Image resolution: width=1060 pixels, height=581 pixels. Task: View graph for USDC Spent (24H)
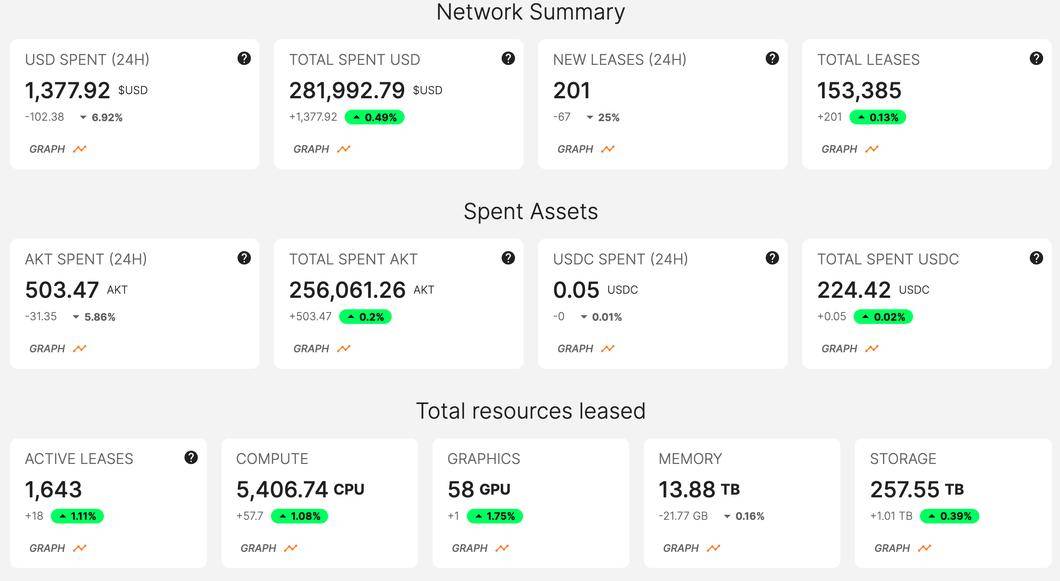pos(585,349)
